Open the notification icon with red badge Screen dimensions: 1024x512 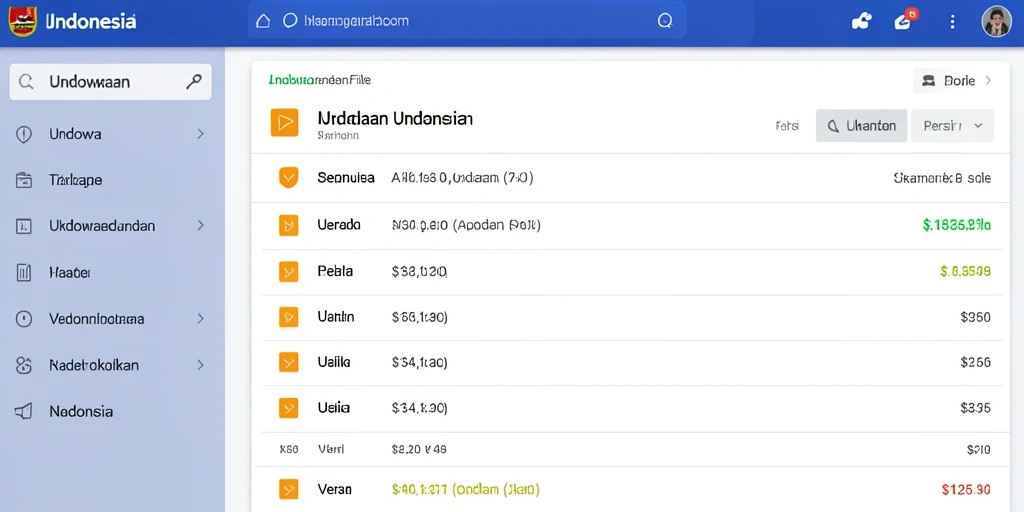click(x=904, y=20)
